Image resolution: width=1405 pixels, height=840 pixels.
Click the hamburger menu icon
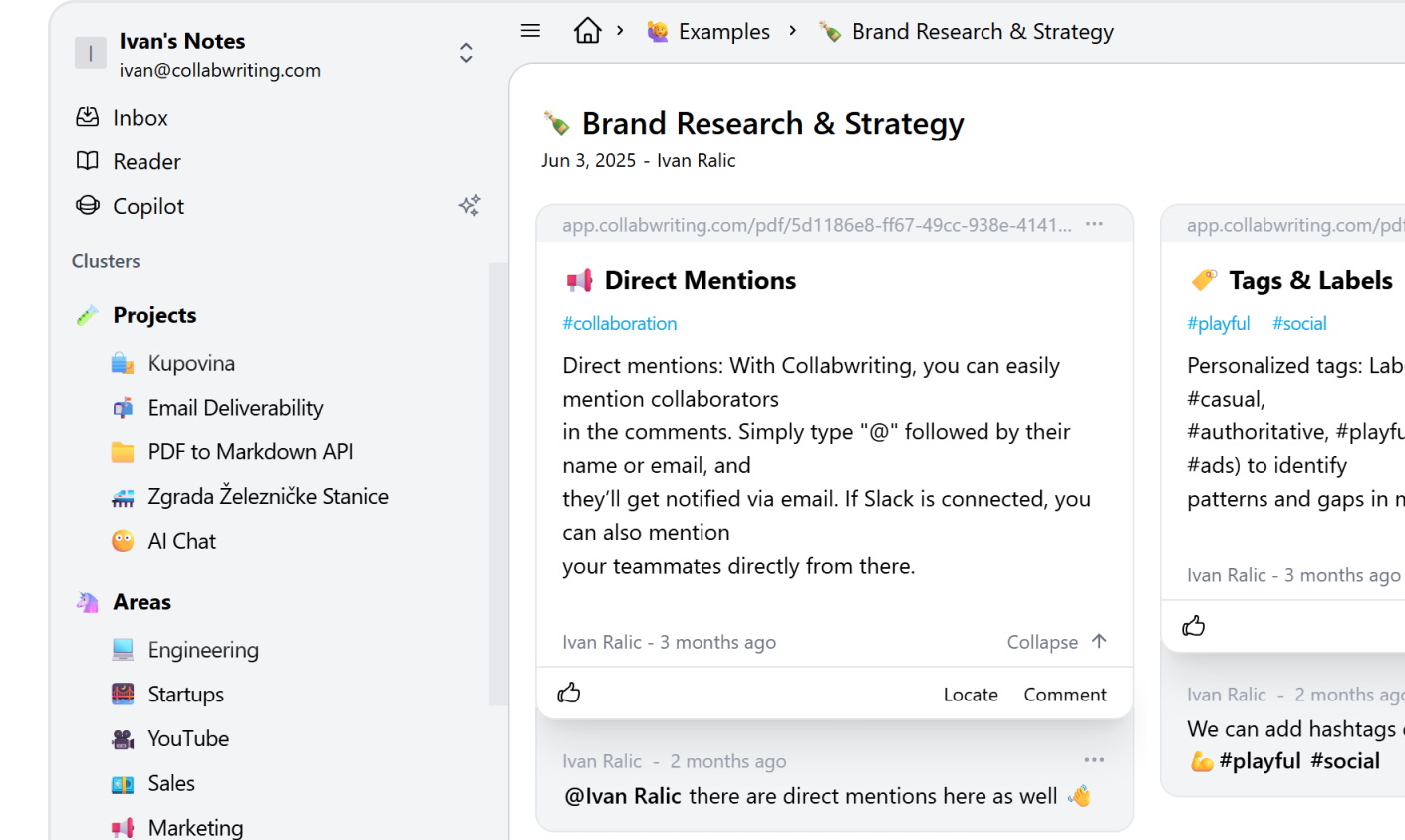click(x=530, y=31)
